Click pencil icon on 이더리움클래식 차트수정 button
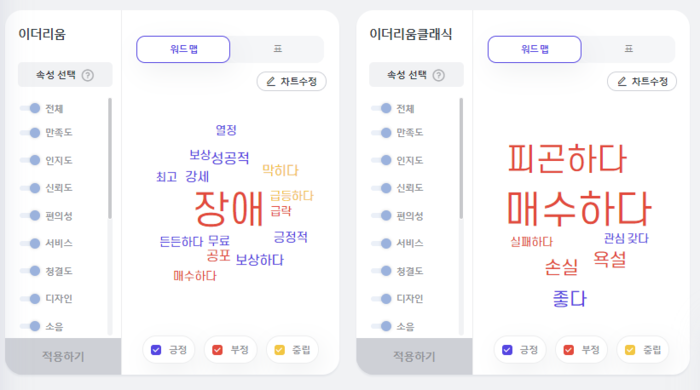Viewport: 700px width, 390px height. click(621, 82)
